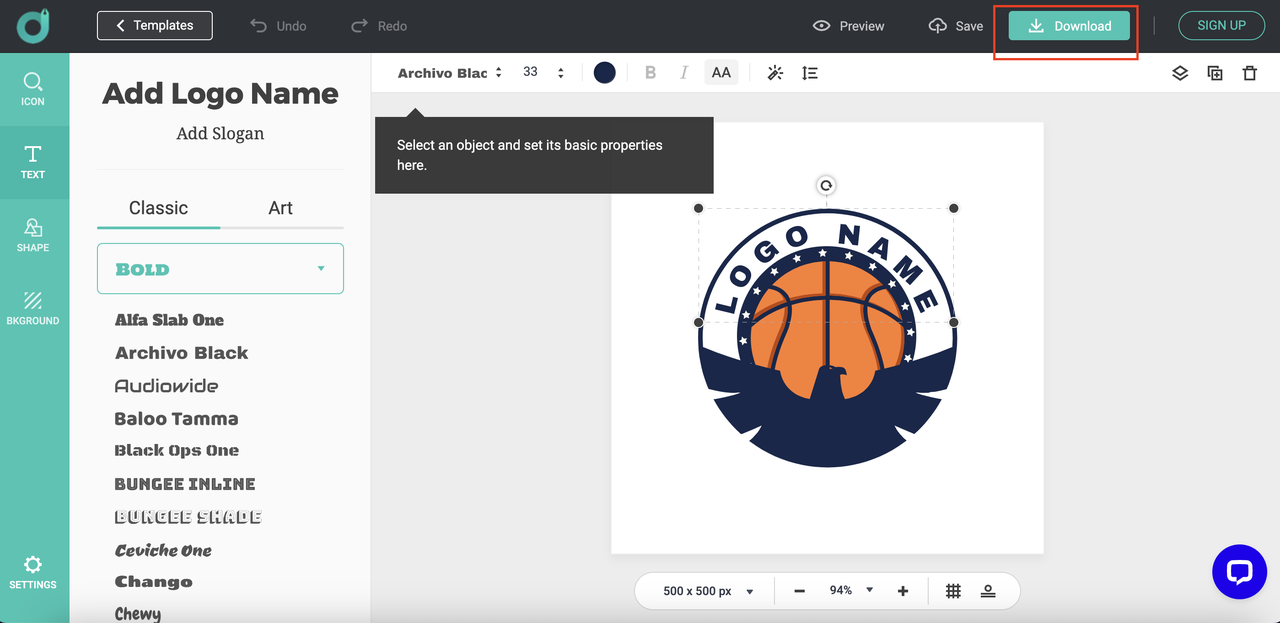Click the Undo button
Screen dimensions: 1280x623
278,25
